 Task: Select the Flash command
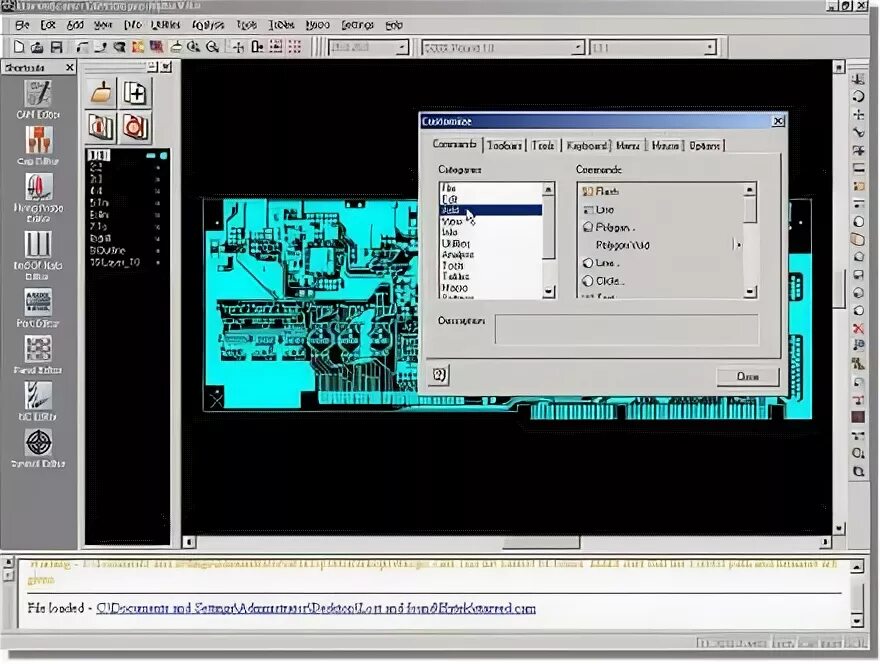[x=661, y=191]
